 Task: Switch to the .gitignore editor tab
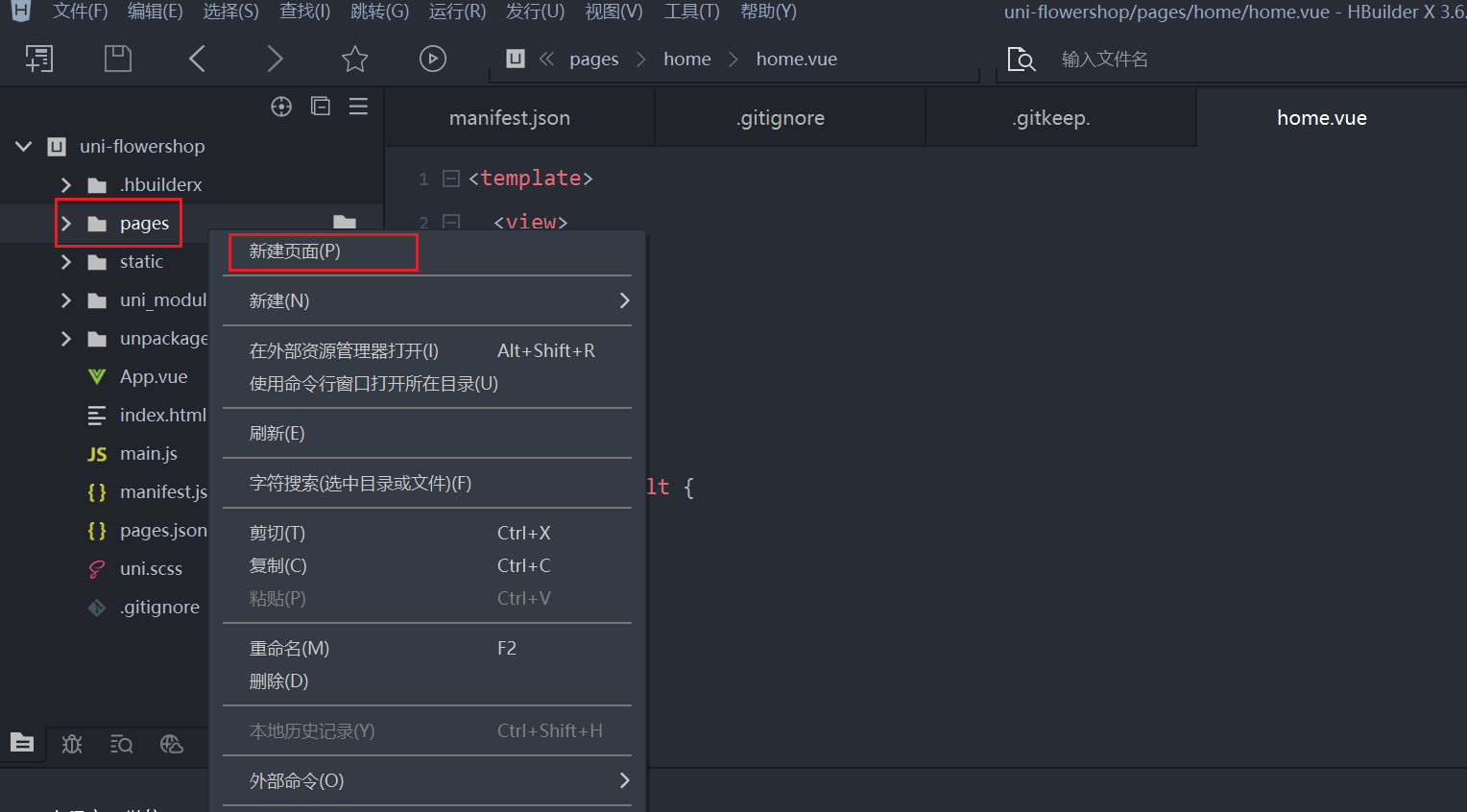tap(790, 118)
